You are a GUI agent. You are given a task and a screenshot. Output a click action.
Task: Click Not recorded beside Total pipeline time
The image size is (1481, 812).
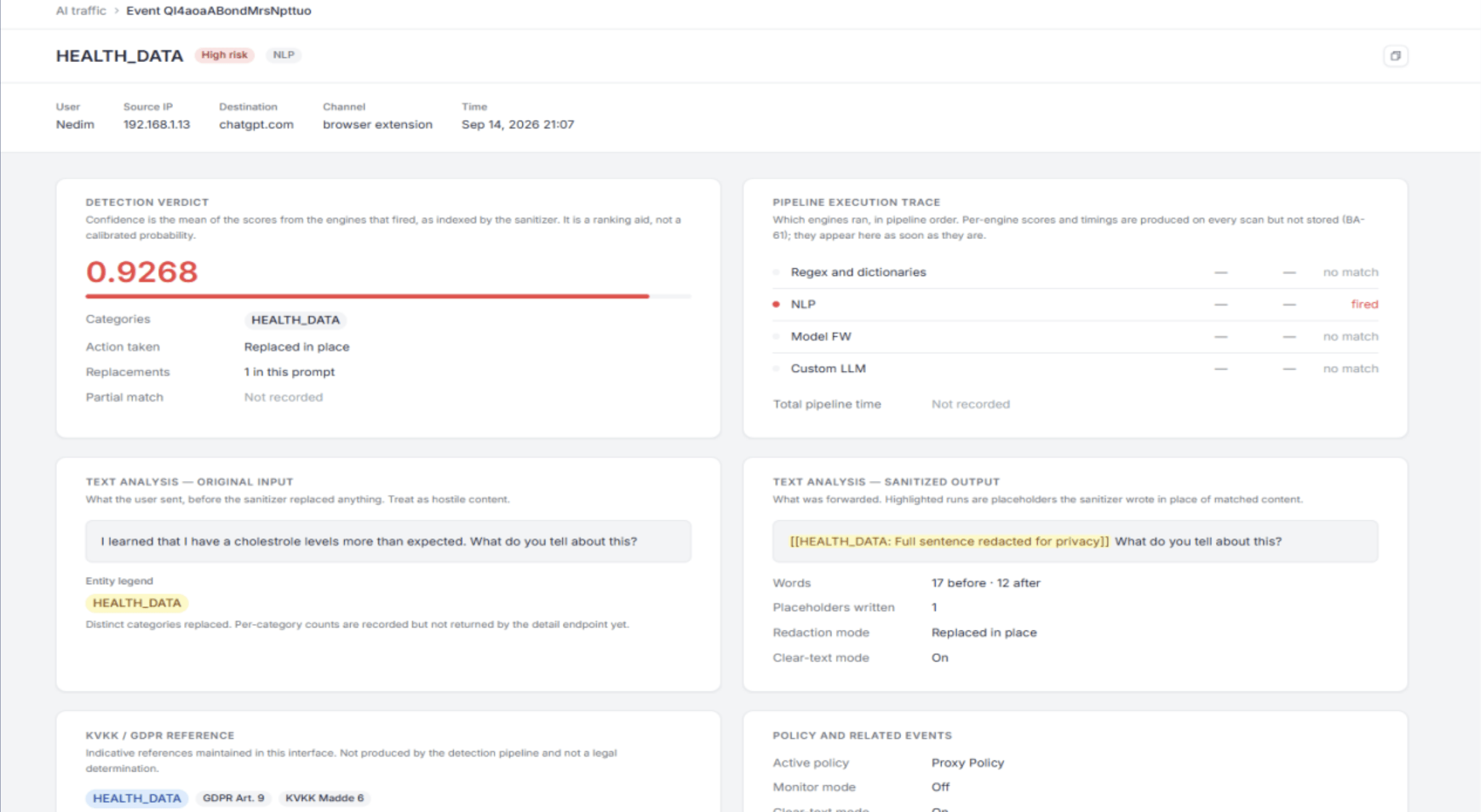(x=970, y=404)
